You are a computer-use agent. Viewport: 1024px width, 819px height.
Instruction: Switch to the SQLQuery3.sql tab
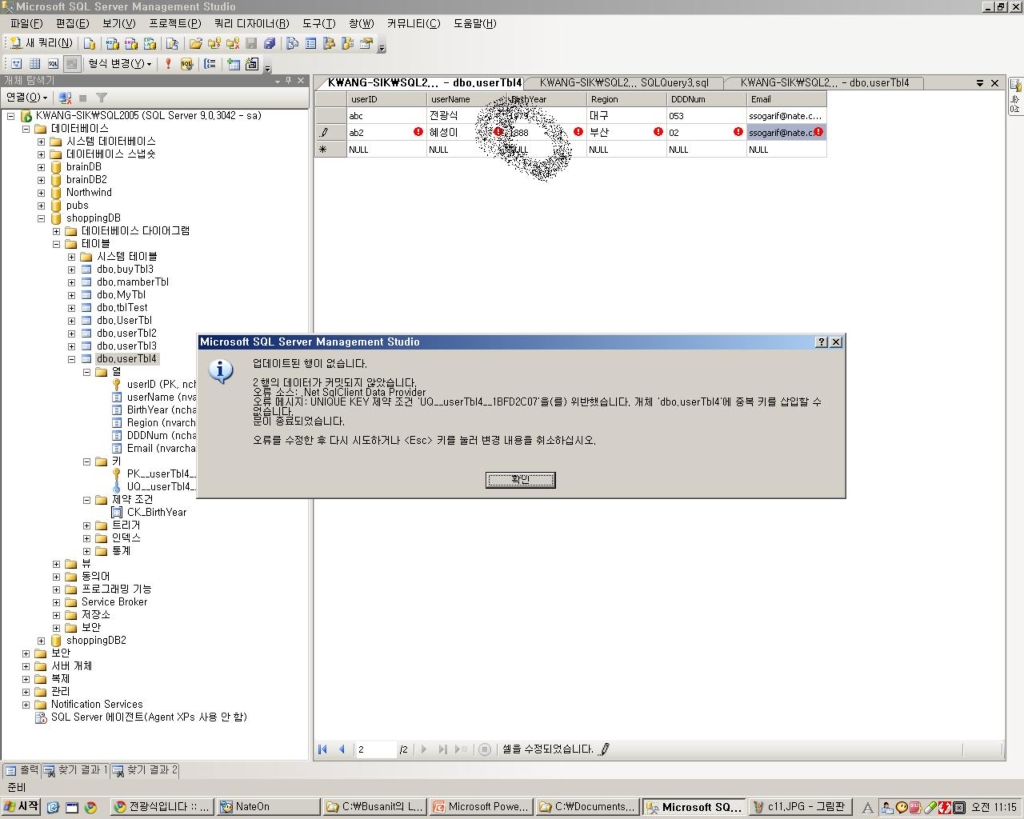point(624,83)
